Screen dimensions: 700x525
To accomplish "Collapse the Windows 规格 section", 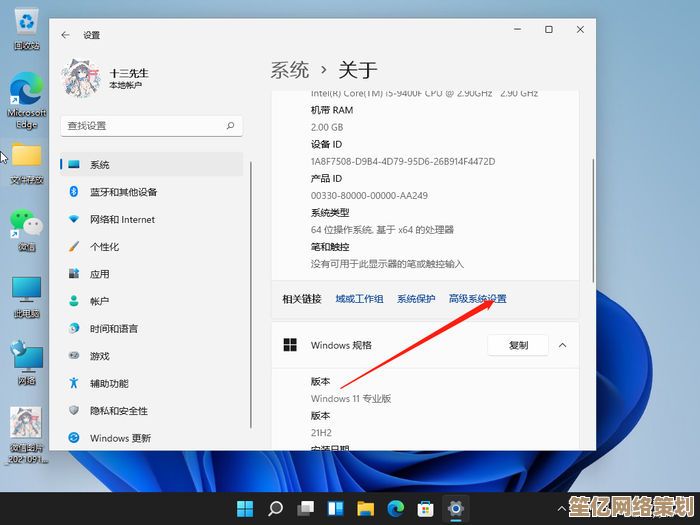I will [562, 345].
